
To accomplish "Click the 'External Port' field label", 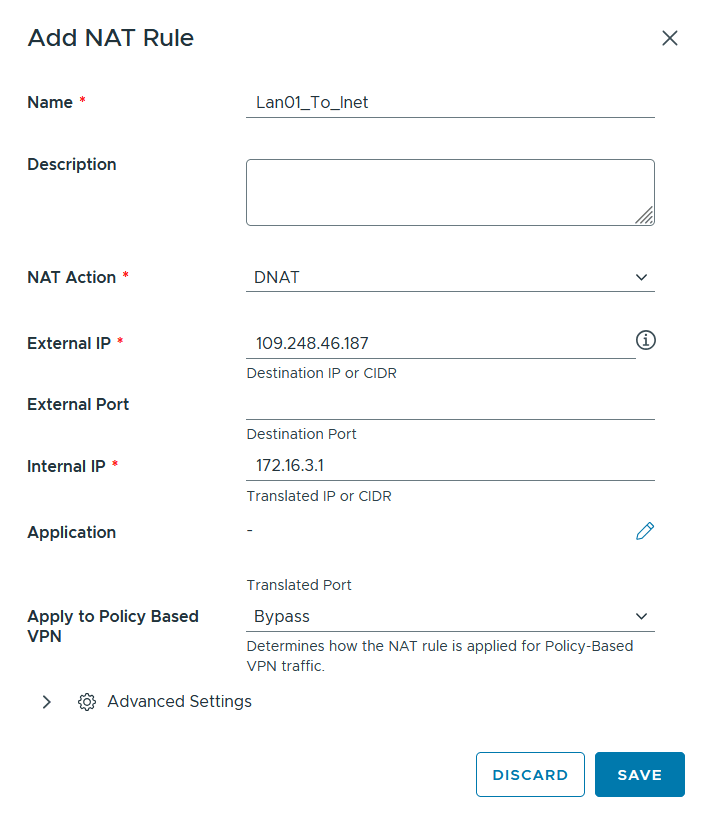I will tap(78, 405).
